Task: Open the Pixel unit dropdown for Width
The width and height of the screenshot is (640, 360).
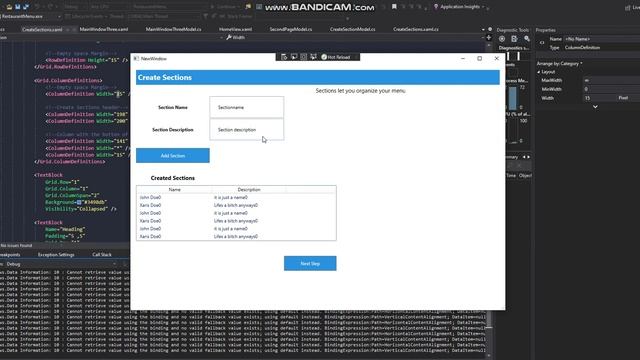Action: coord(628,98)
